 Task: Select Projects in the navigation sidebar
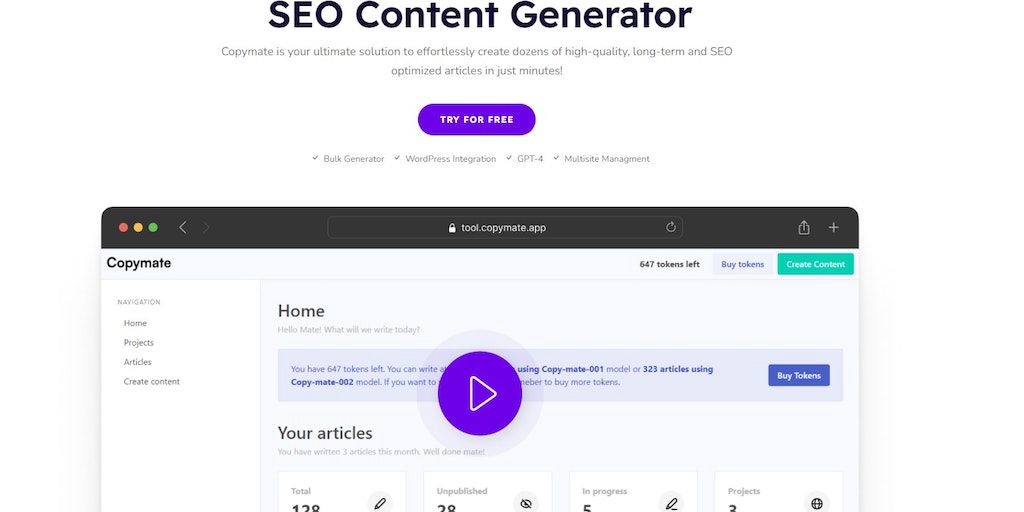pos(139,343)
